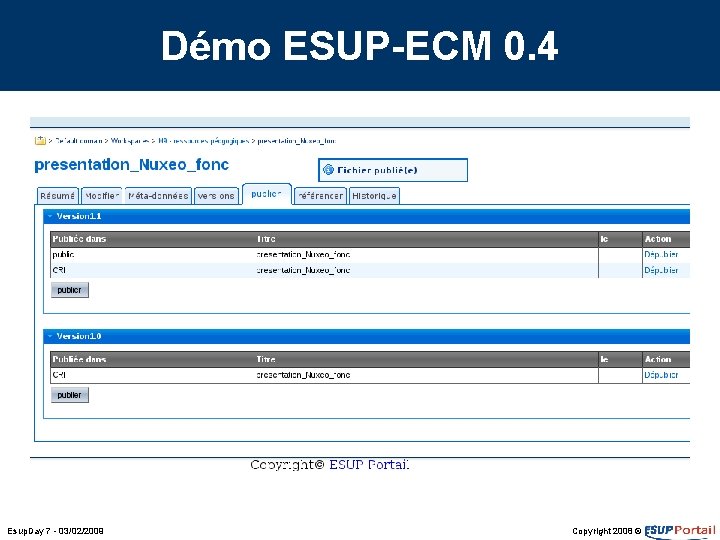The image size is (720, 540).
Task: Click the home folder breadcrumb icon
Action: pos(40,141)
